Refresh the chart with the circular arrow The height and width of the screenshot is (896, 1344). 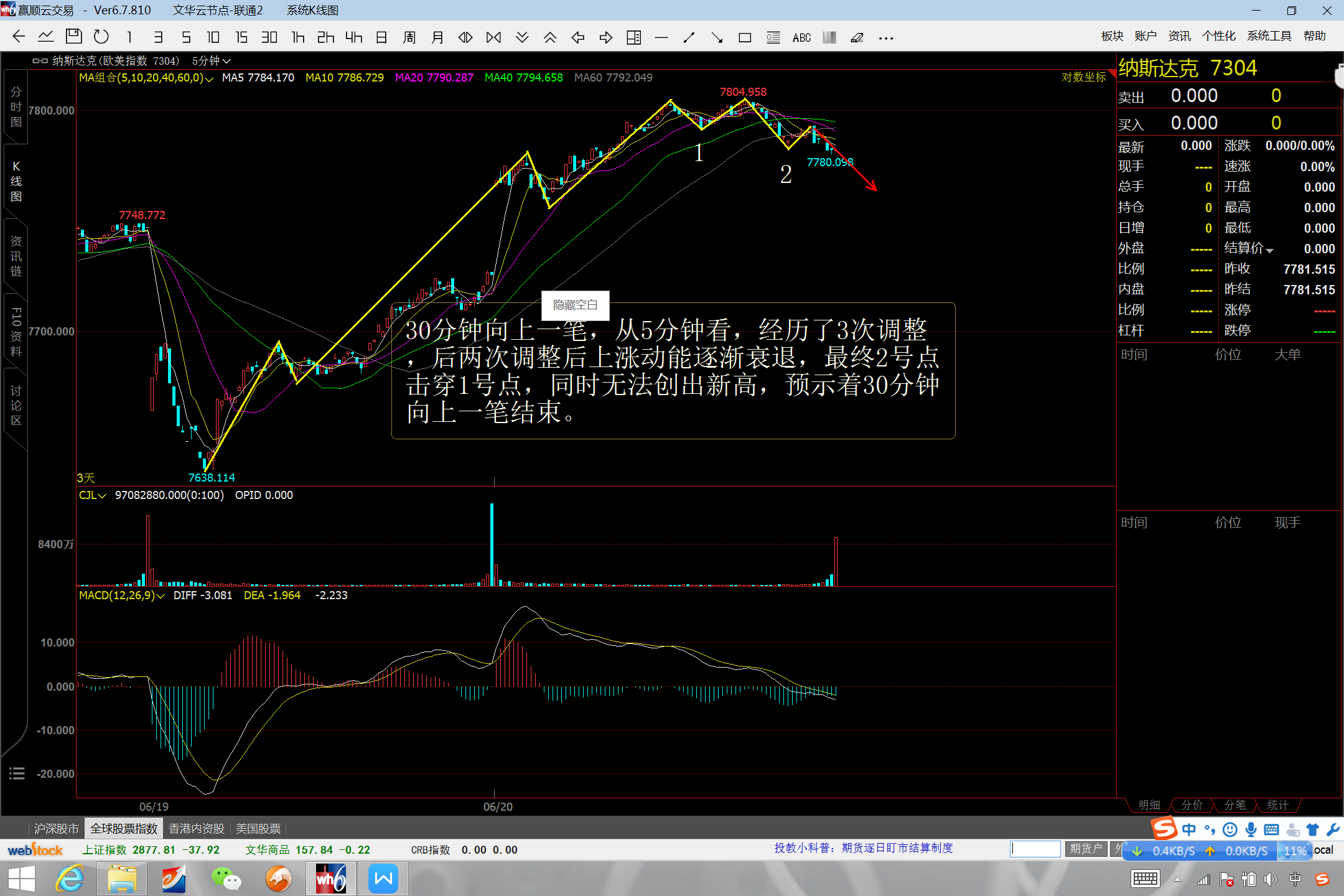pyautogui.click(x=101, y=37)
